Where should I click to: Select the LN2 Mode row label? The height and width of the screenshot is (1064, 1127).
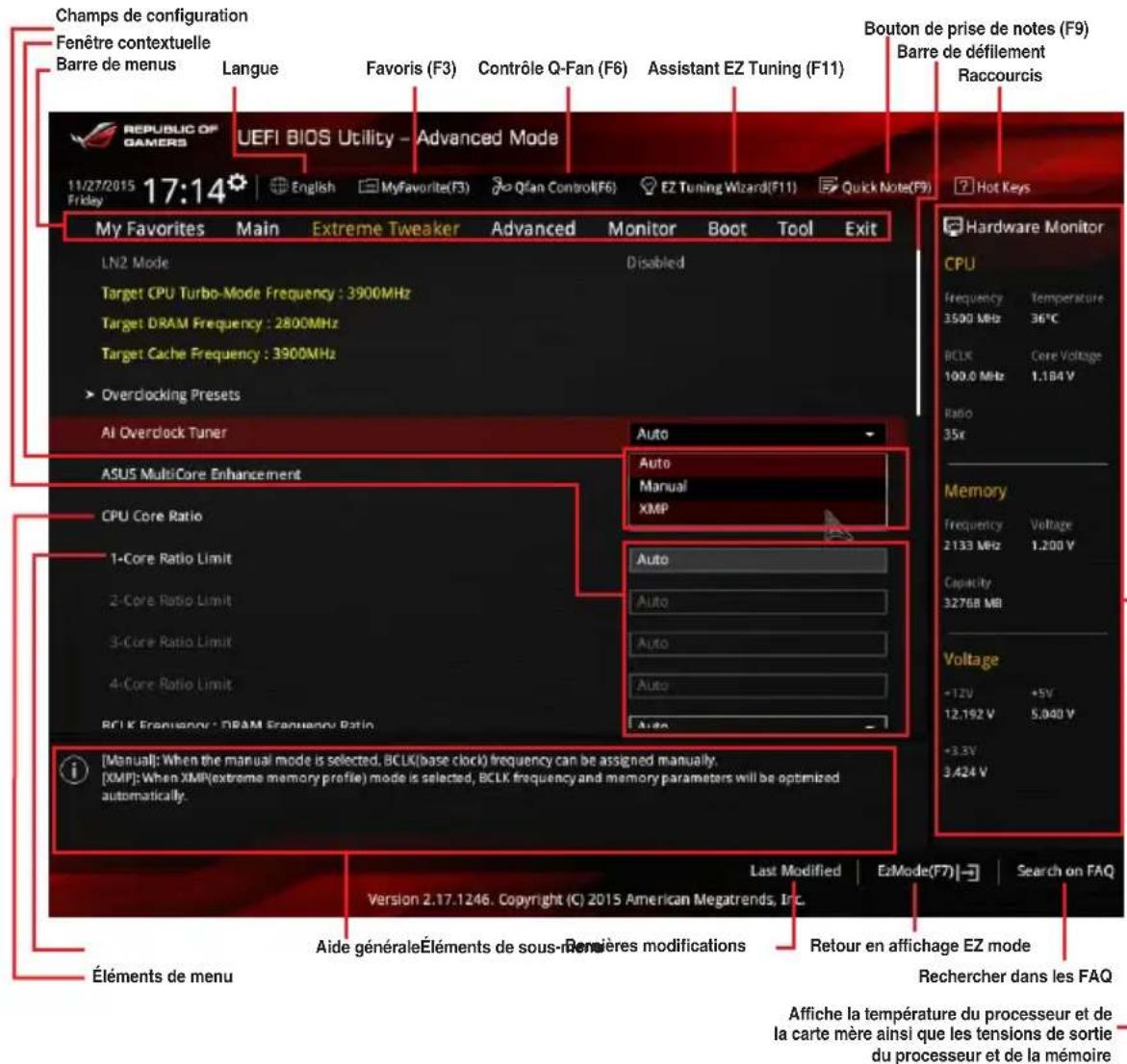135,263
